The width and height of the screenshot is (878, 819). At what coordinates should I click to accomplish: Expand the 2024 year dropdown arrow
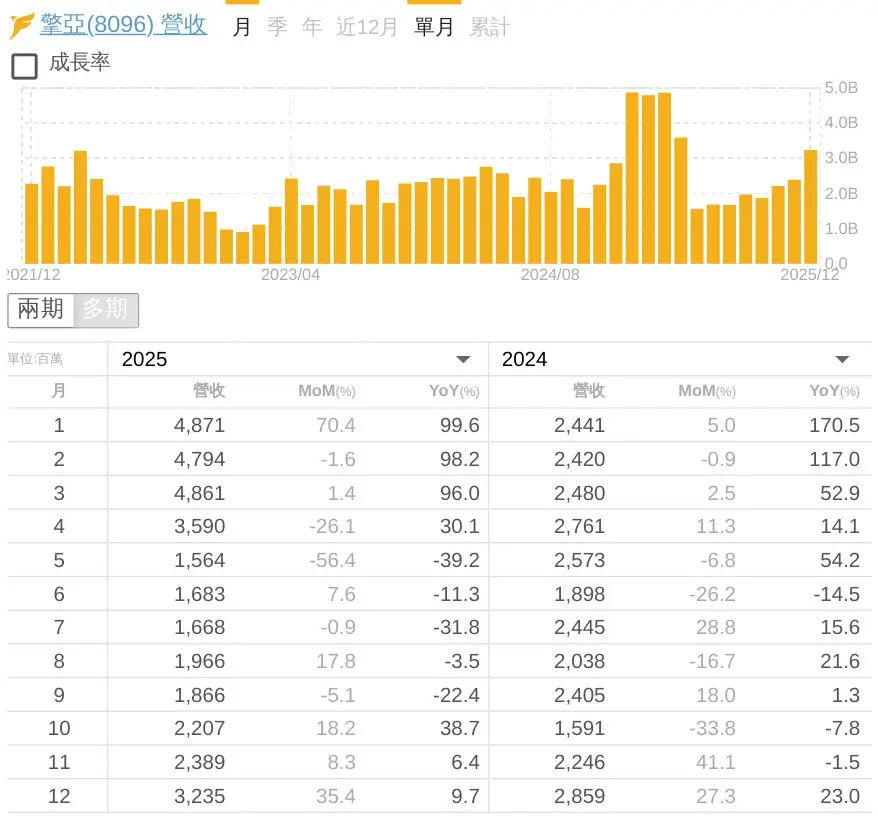pos(842,360)
